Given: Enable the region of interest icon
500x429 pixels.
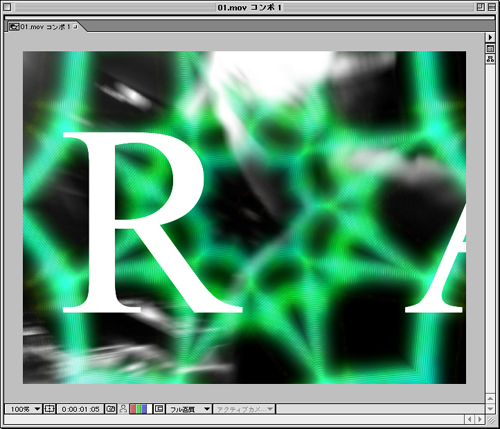Looking at the screenshot, I should (159, 409).
